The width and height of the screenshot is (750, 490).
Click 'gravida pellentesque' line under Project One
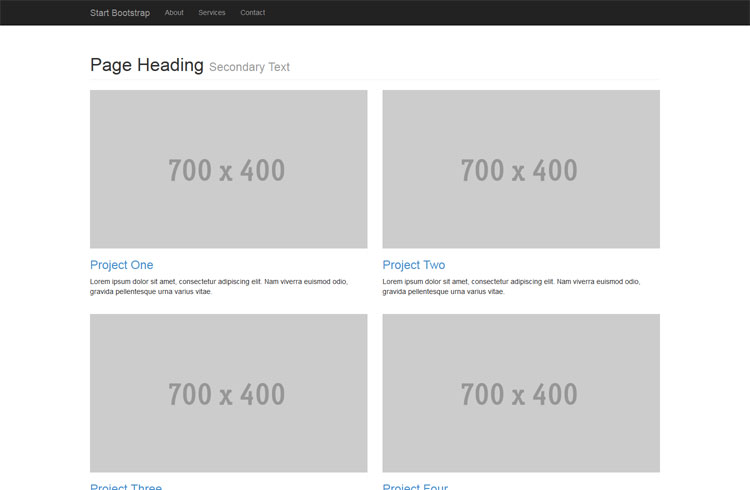[x=151, y=292]
